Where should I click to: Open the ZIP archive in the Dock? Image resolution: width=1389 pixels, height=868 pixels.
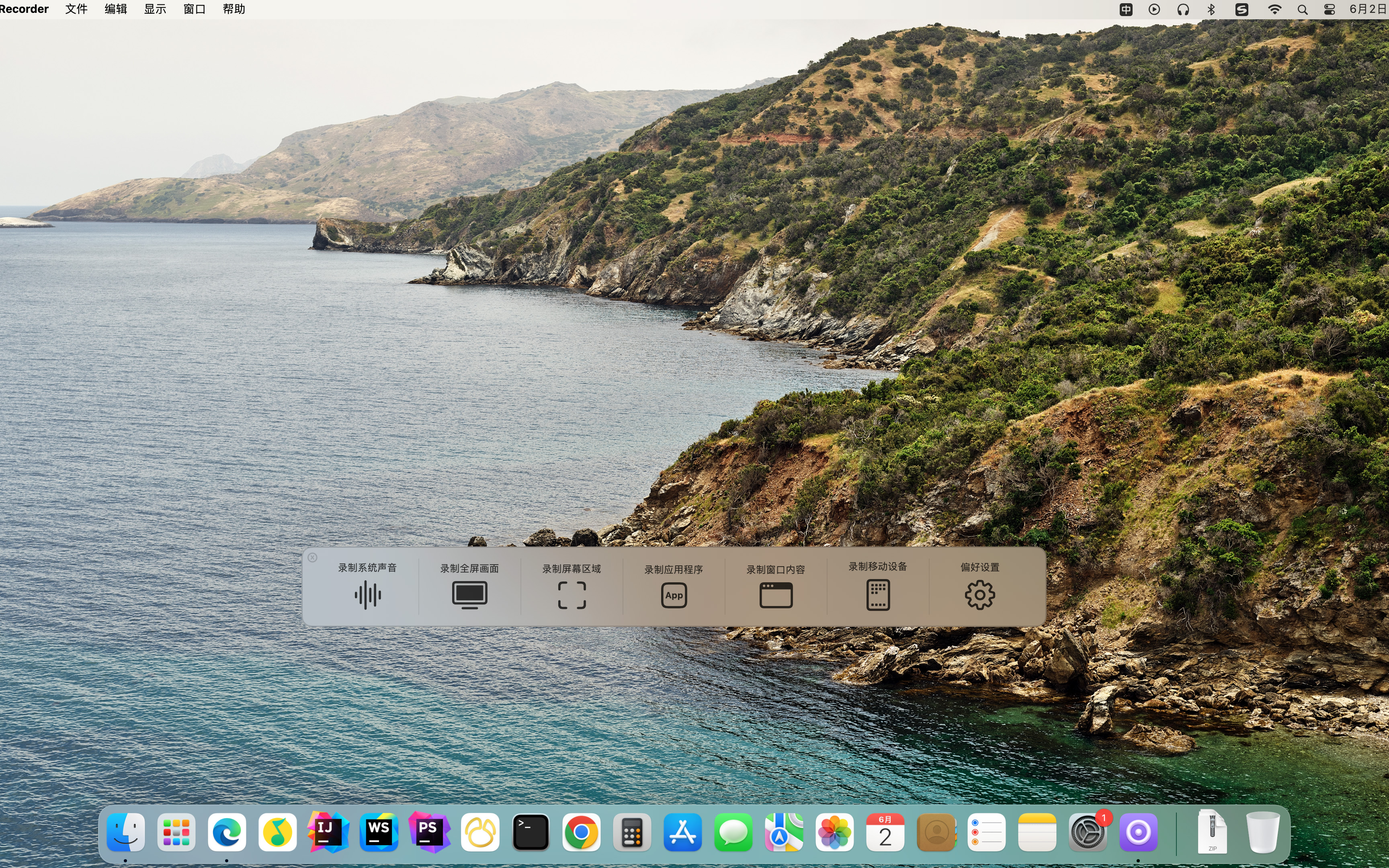pyautogui.click(x=1212, y=832)
